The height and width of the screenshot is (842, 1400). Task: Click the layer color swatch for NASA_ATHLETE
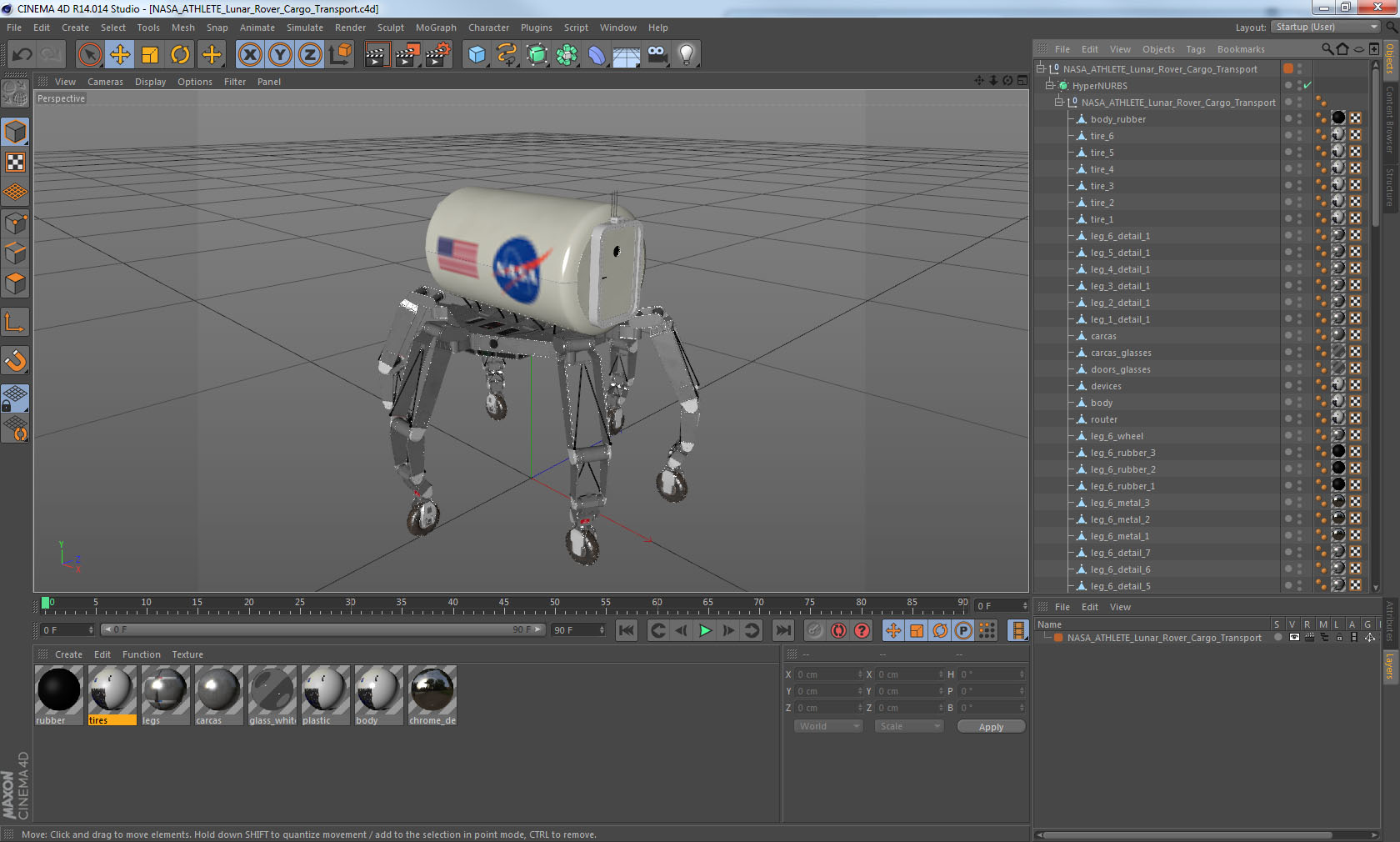click(x=1058, y=638)
